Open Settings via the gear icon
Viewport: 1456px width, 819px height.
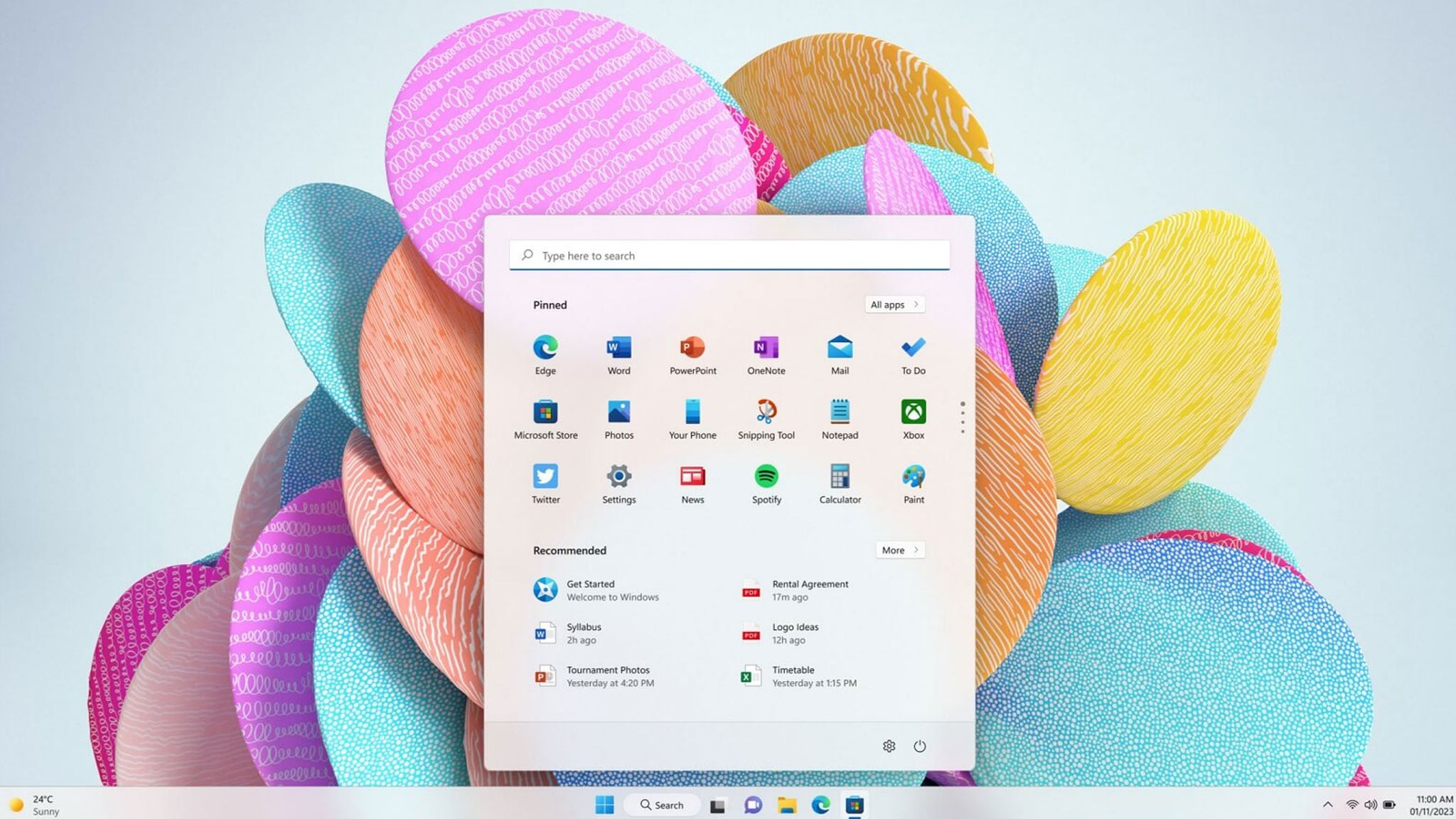pyautogui.click(x=889, y=745)
